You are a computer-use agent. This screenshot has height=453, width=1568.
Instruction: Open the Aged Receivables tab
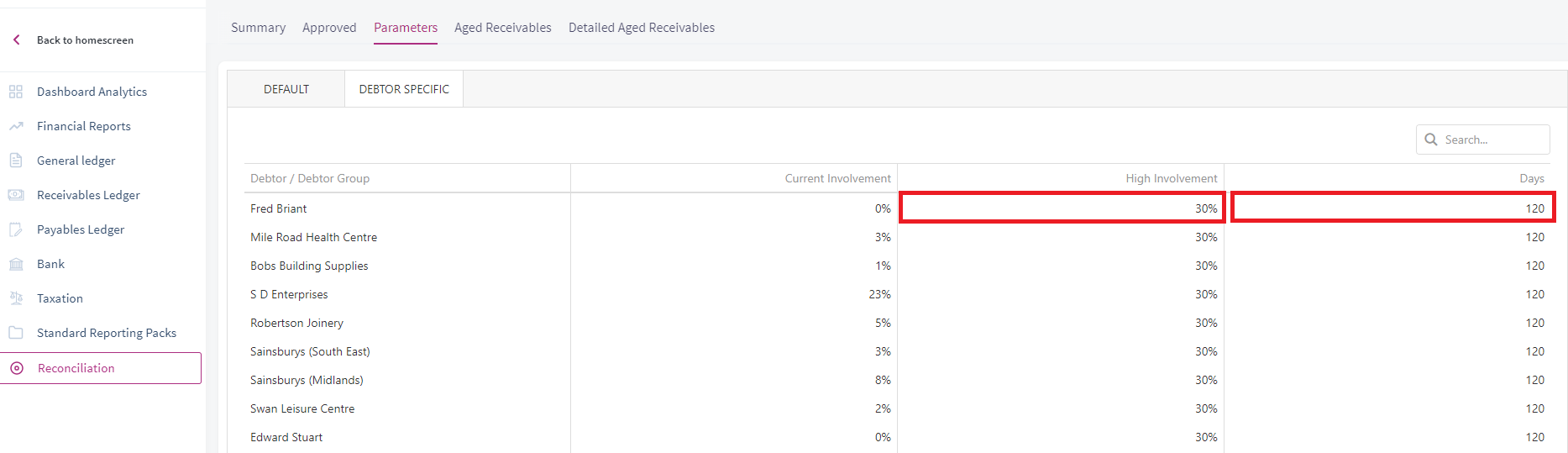coord(503,28)
